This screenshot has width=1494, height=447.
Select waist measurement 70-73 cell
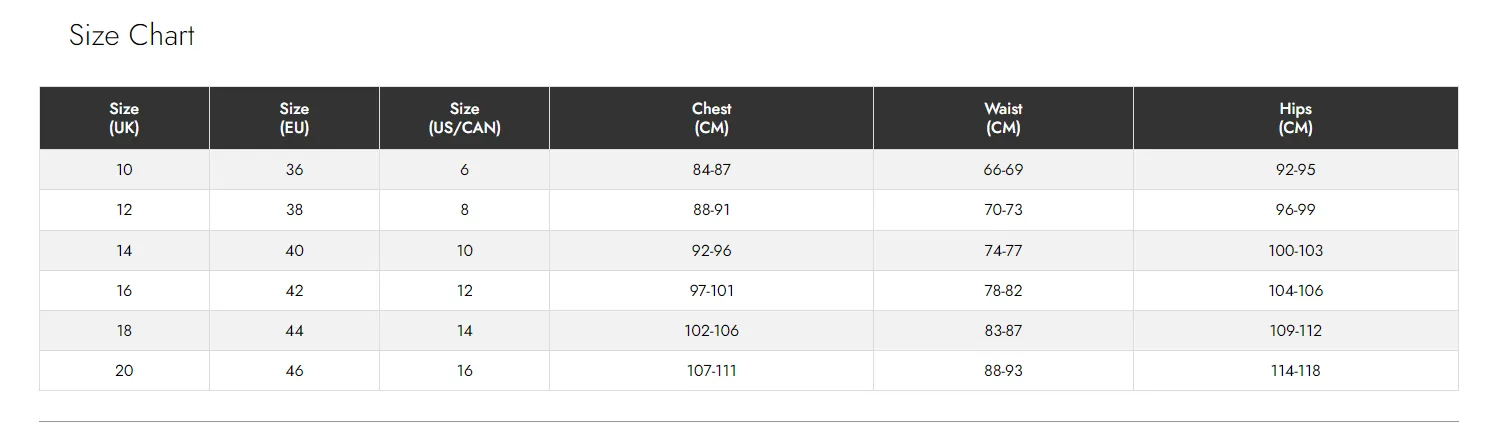tap(1003, 210)
